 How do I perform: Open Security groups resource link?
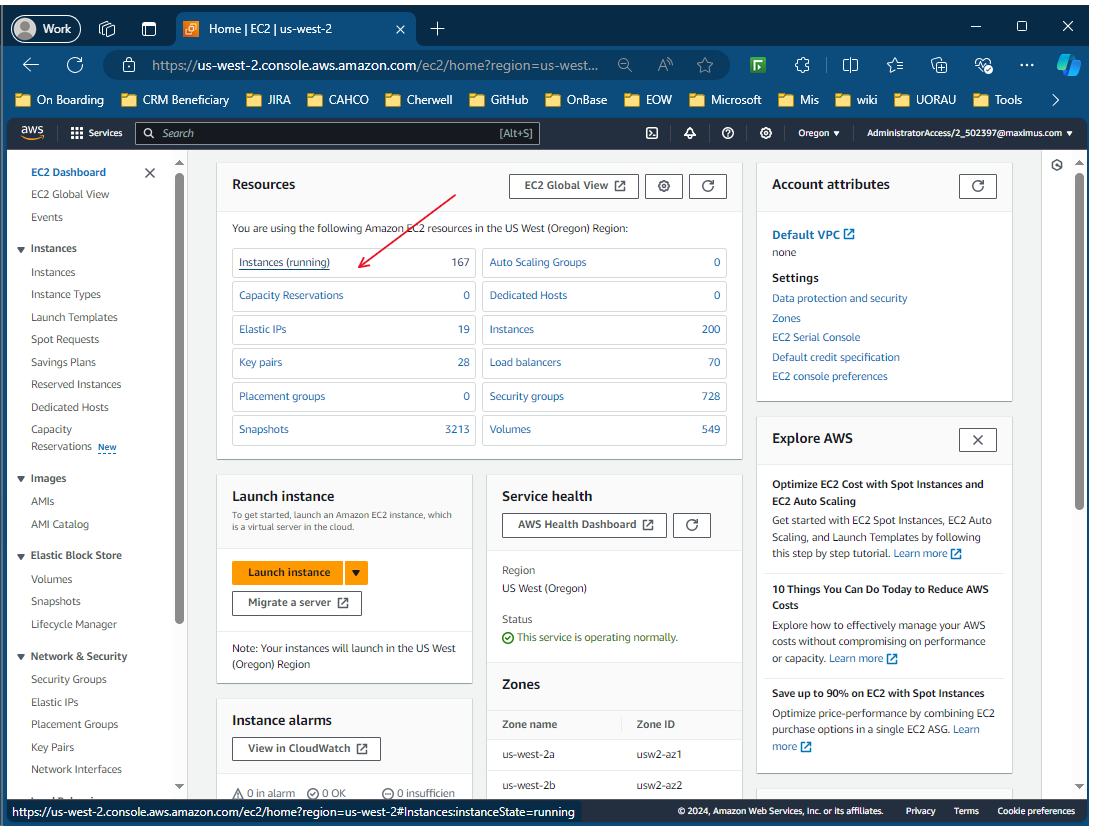tap(526, 397)
